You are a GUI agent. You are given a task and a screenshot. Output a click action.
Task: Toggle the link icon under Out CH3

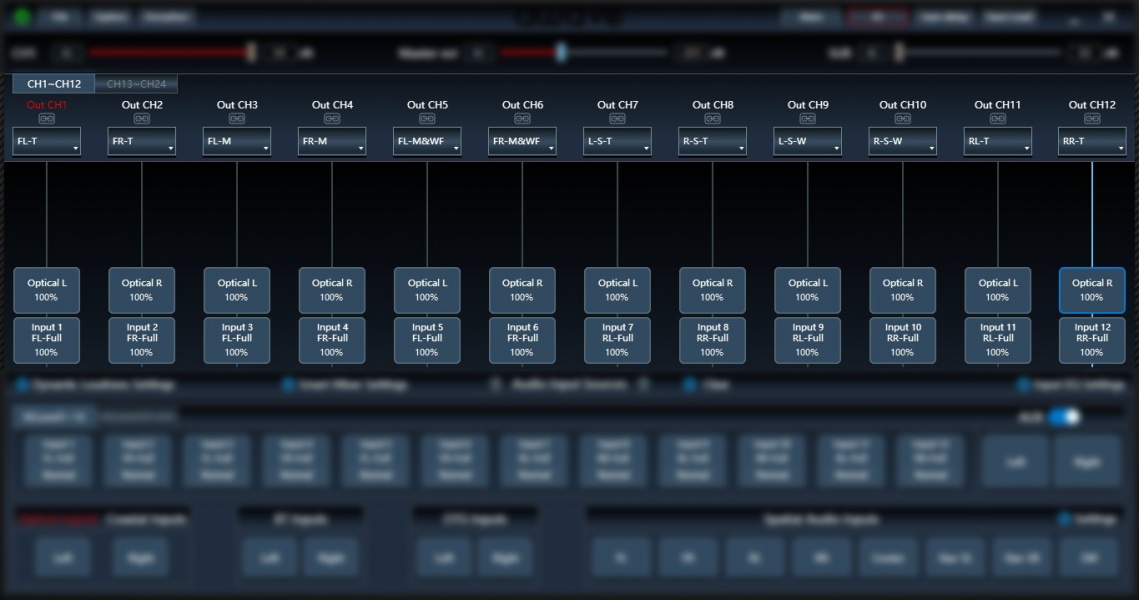click(x=237, y=118)
